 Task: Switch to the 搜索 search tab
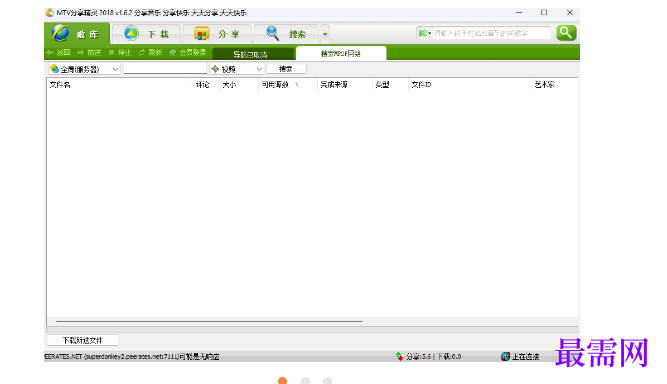286,34
